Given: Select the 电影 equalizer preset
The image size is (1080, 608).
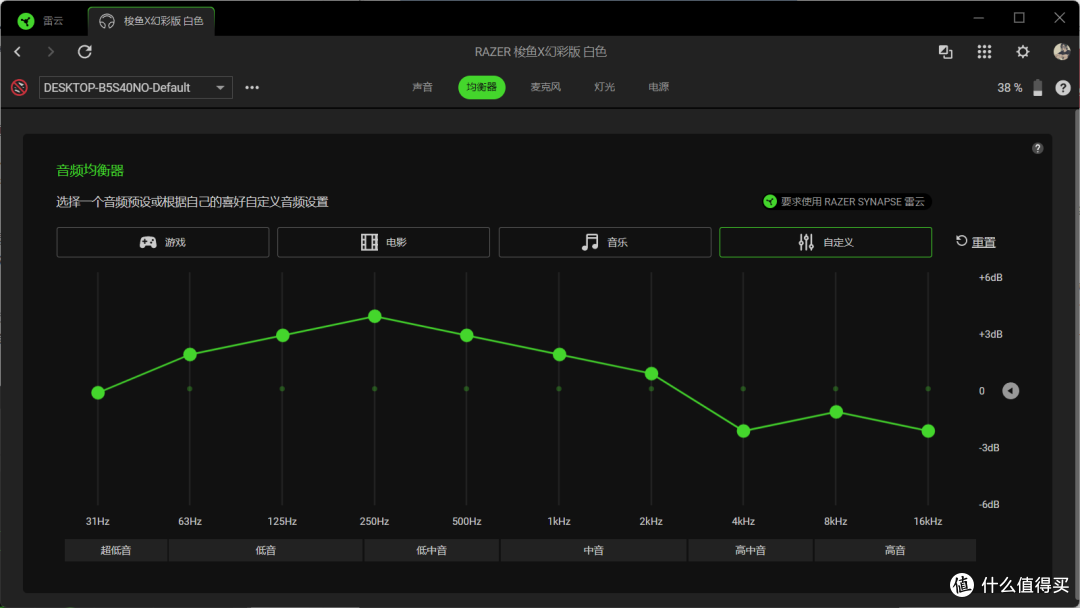Looking at the screenshot, I should point(384,242).
